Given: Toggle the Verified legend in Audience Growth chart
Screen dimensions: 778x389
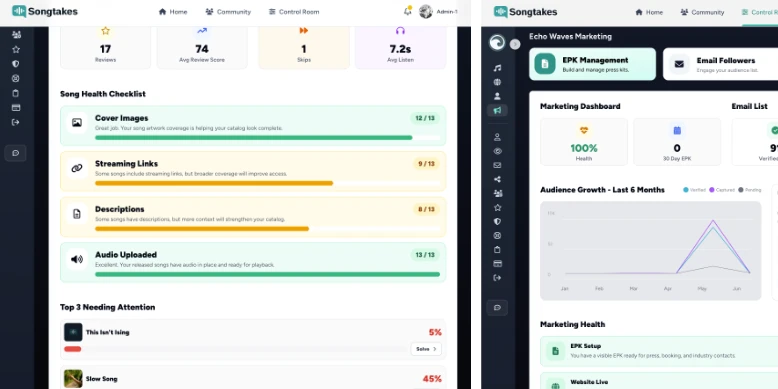Looking at the screenshot, I should (x=695, y=190).
